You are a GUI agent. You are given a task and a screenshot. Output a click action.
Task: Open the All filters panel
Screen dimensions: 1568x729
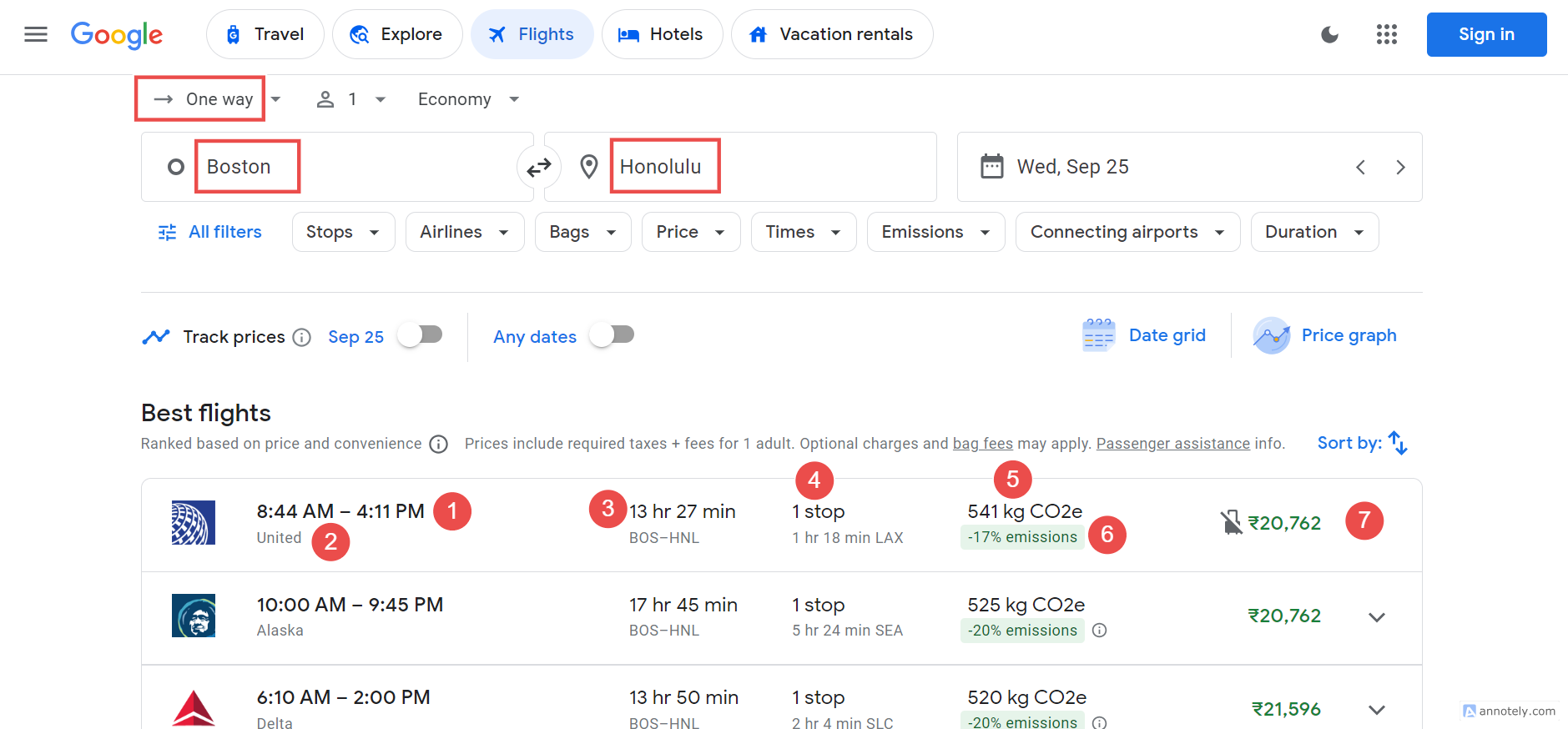coord(209,232)
